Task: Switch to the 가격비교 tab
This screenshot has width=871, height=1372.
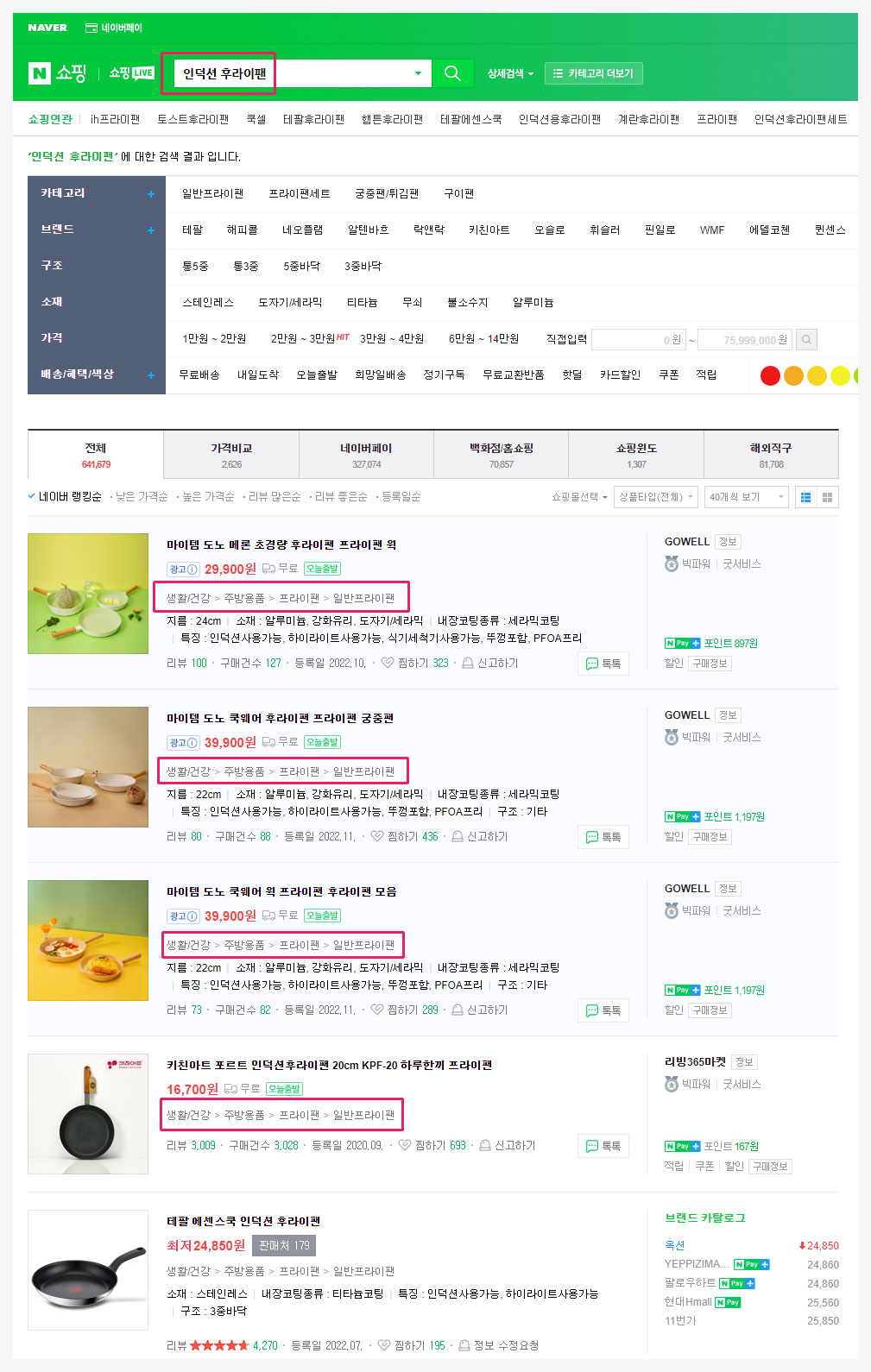Action: 231,455
